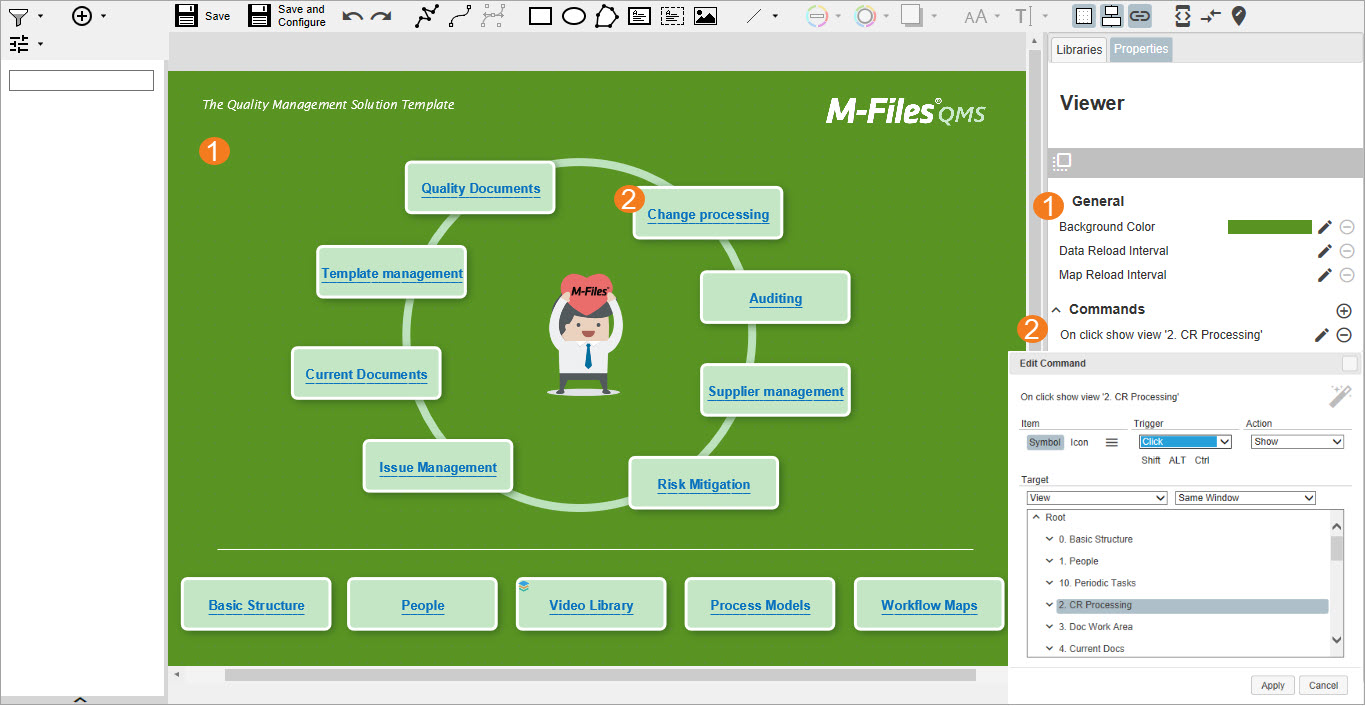The width and height of the screenshot is (1365, 706).
Task: Toggle the Ctrl modifier key option
Action: 1202,461
